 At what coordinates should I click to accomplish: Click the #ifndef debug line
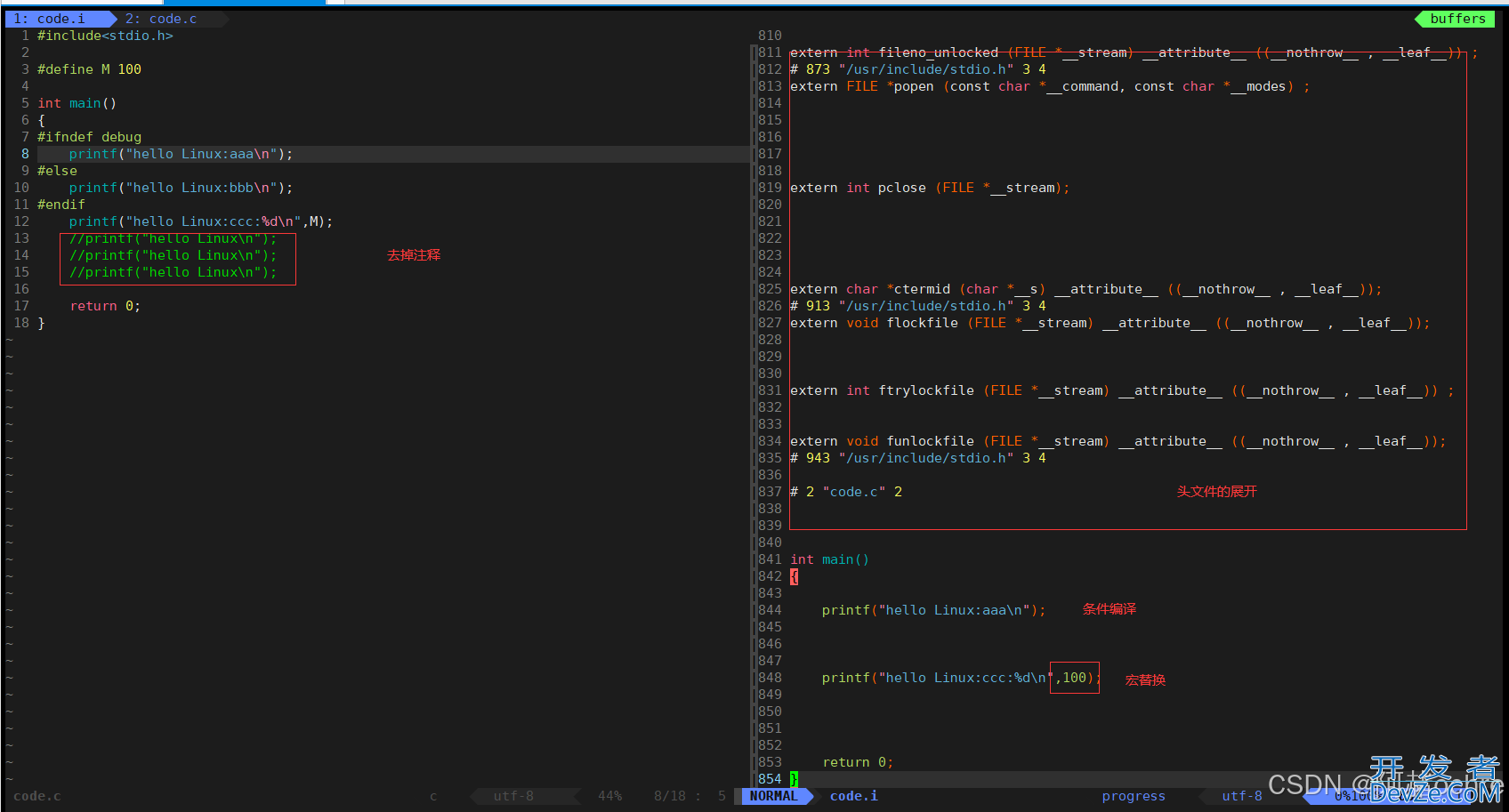tap(89, 137)
